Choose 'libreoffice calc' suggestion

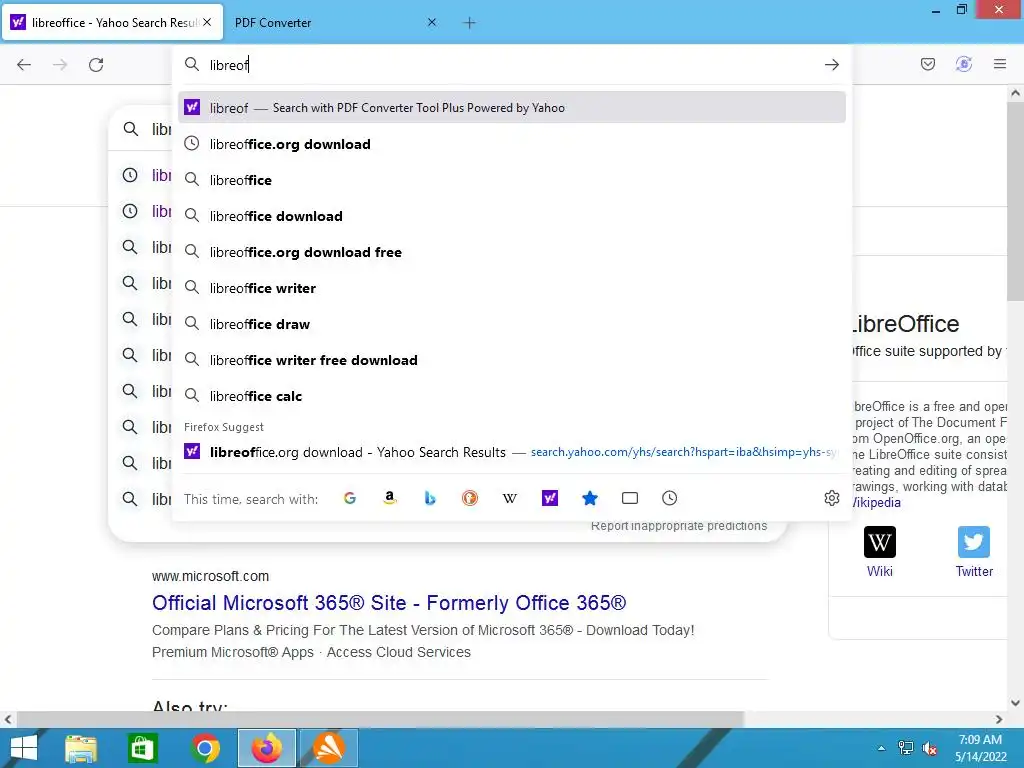coord(512,396)
